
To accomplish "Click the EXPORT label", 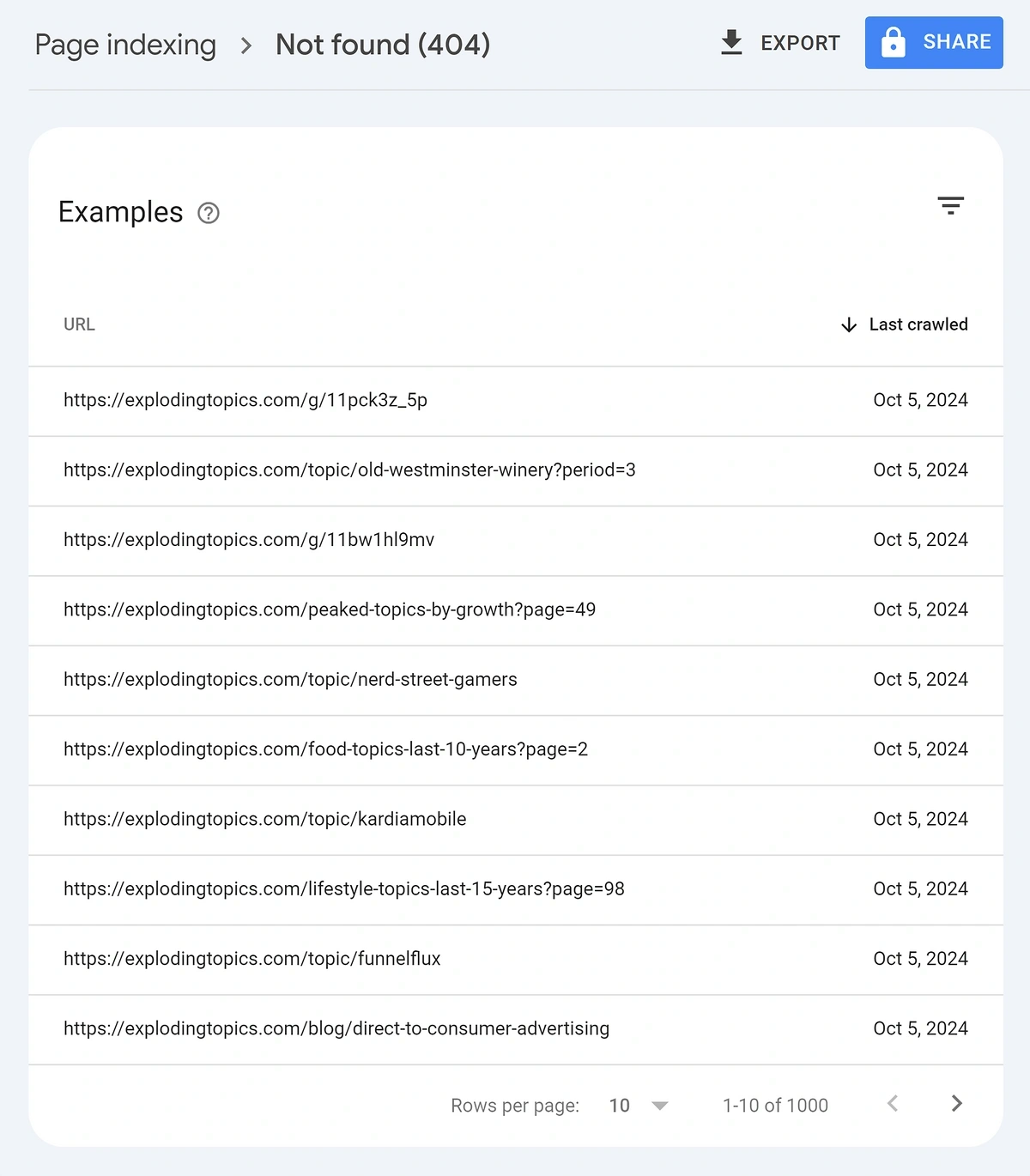I will [x=800, y=43].
